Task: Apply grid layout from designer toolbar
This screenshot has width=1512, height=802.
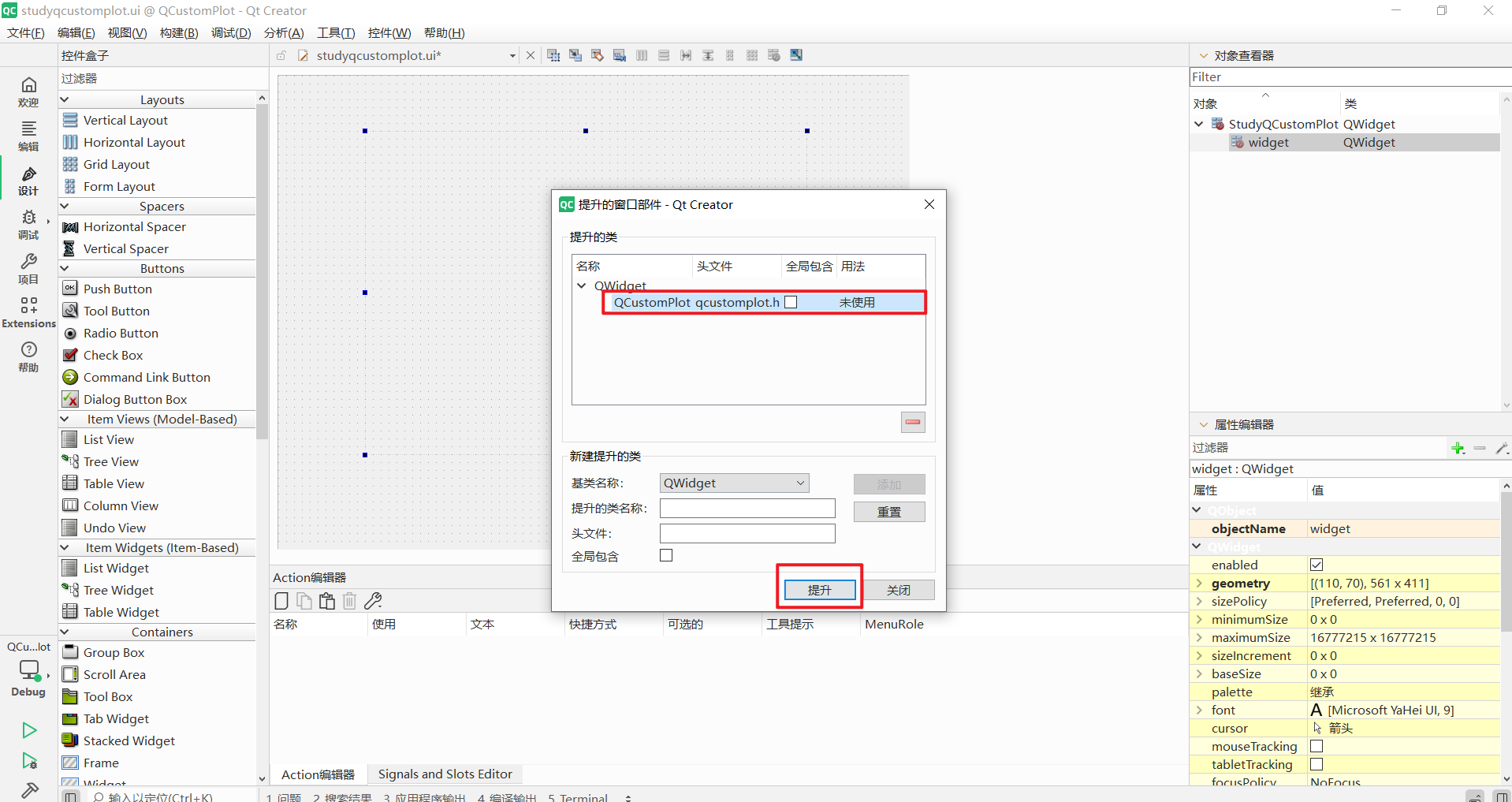Action: (x=752, y=55)
